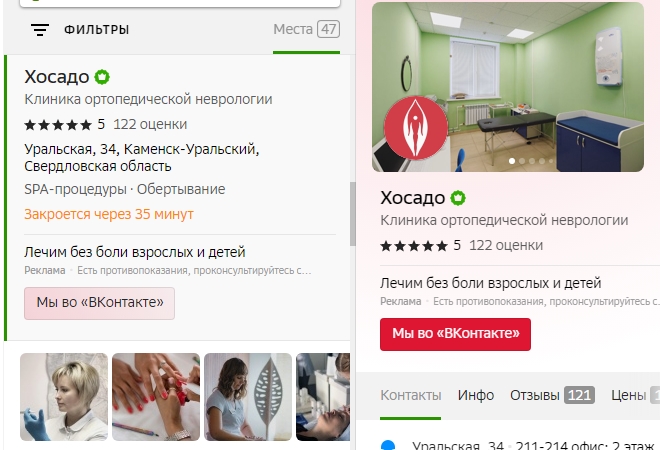
Task: Click star rating in details panel
Action: pyautogui.click(x=414, y=246)
